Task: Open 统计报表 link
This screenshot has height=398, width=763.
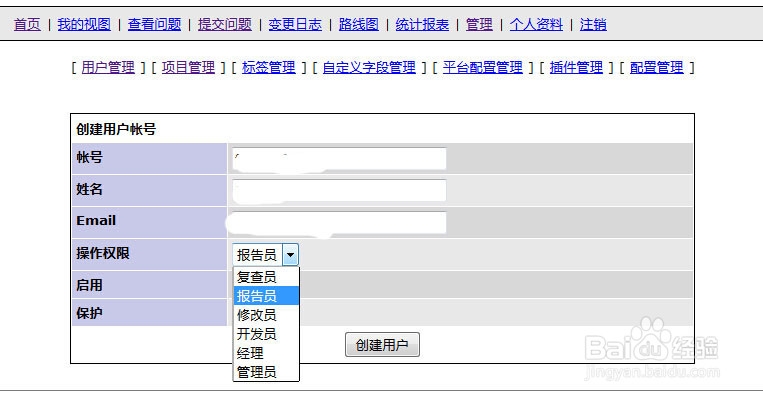Action: click(422, 24)
